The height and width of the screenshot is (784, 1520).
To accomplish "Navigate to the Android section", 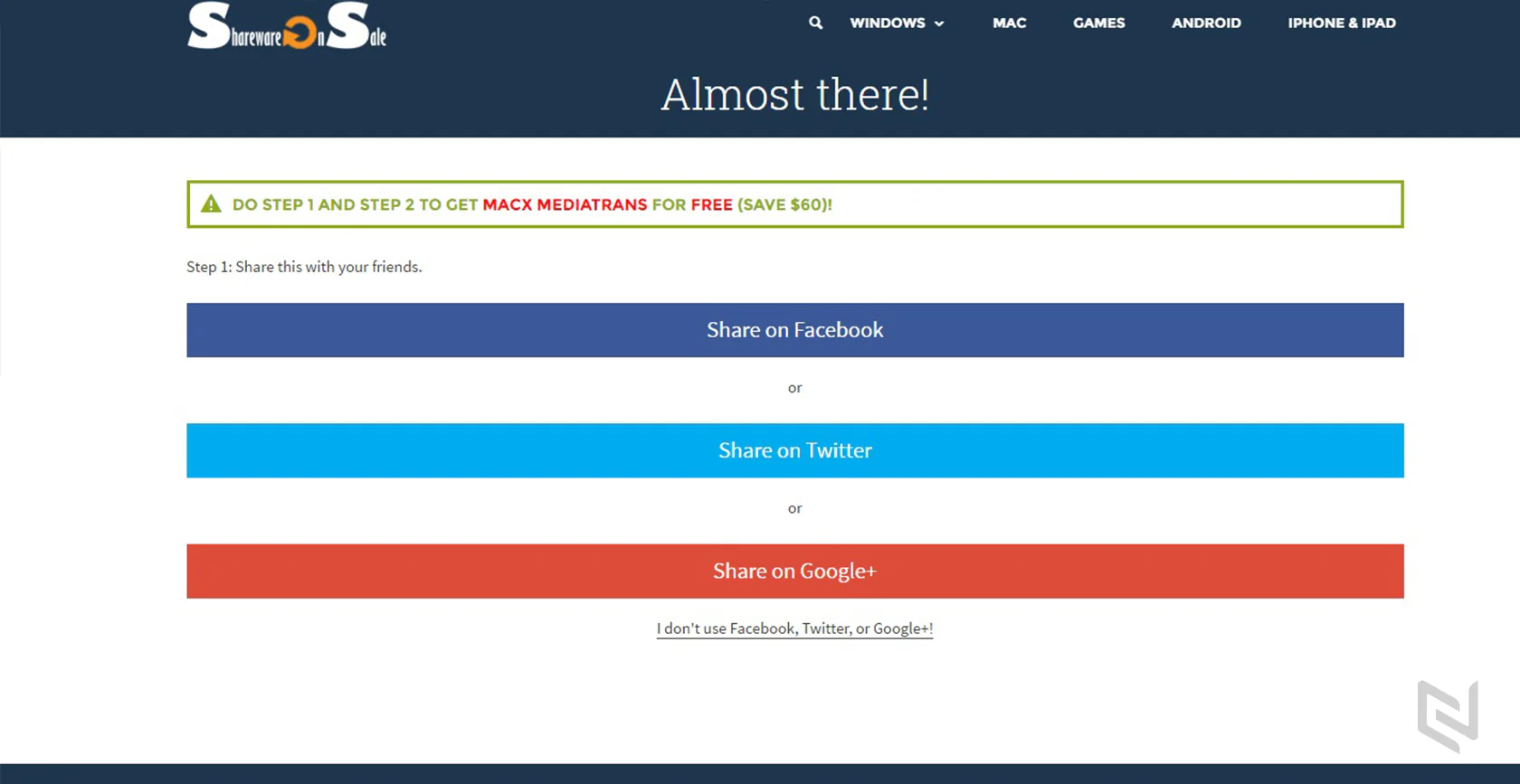I will [x=1206, y=23].
